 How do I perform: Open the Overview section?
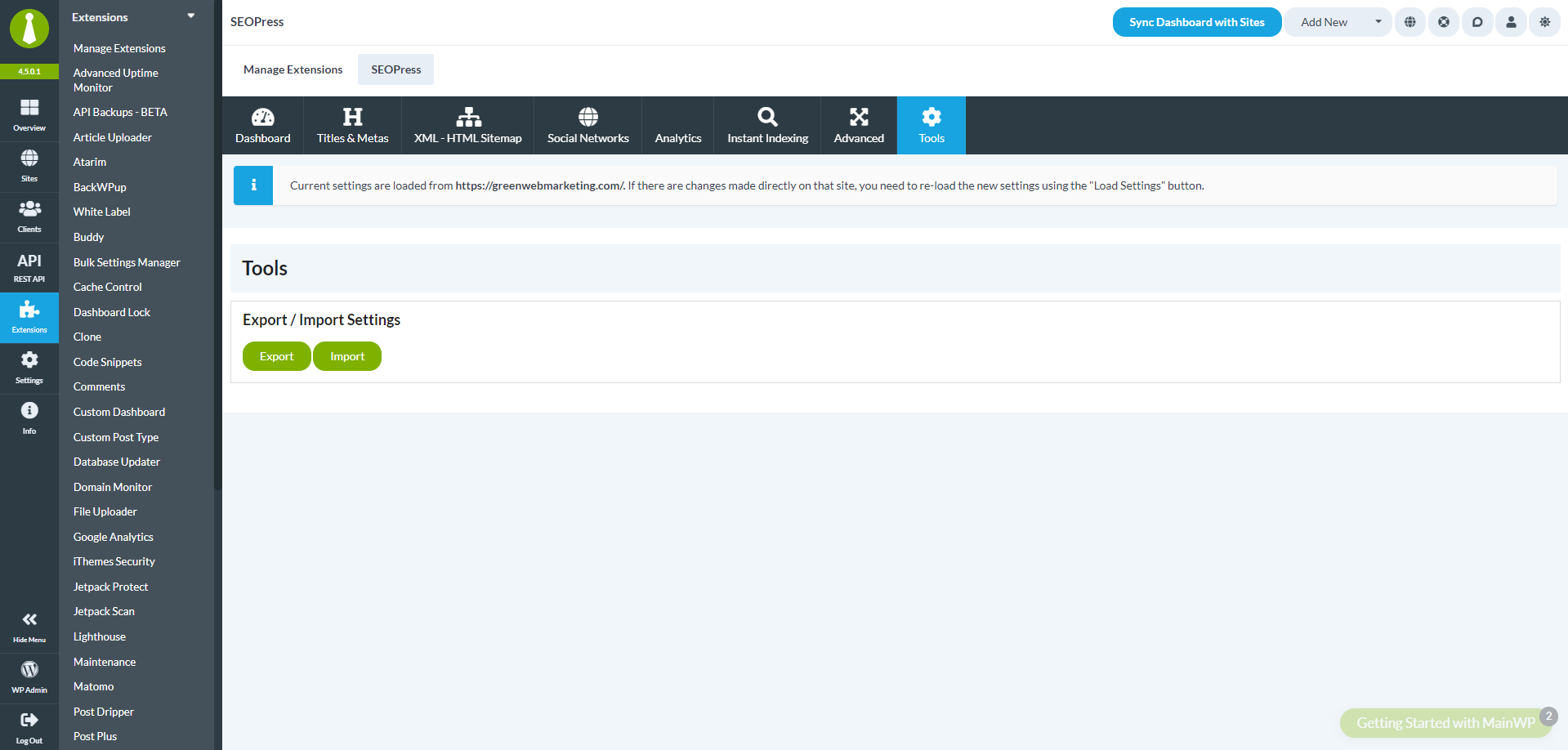click(x=29, y=115)
